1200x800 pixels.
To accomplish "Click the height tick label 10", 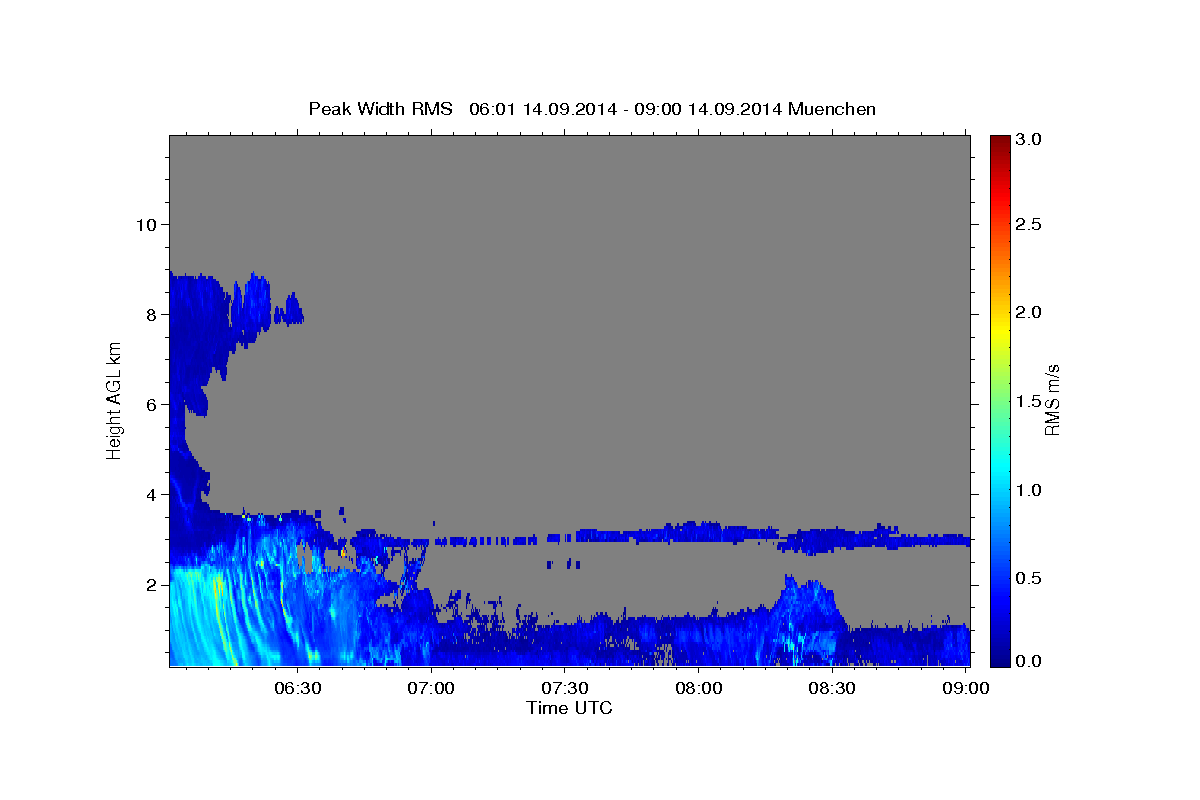I will coord(145,224).
